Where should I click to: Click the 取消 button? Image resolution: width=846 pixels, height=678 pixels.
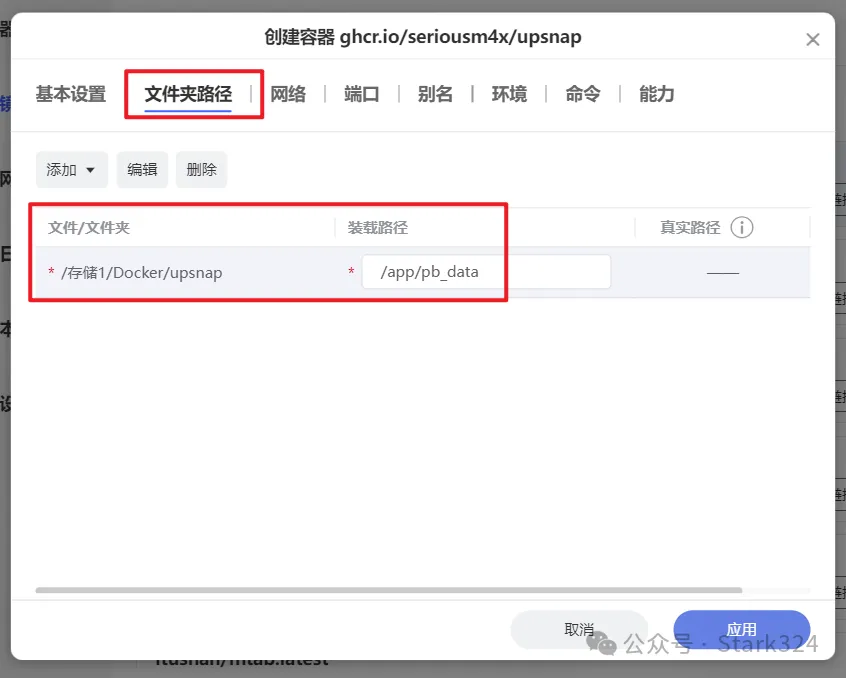[x=579, y=629]
